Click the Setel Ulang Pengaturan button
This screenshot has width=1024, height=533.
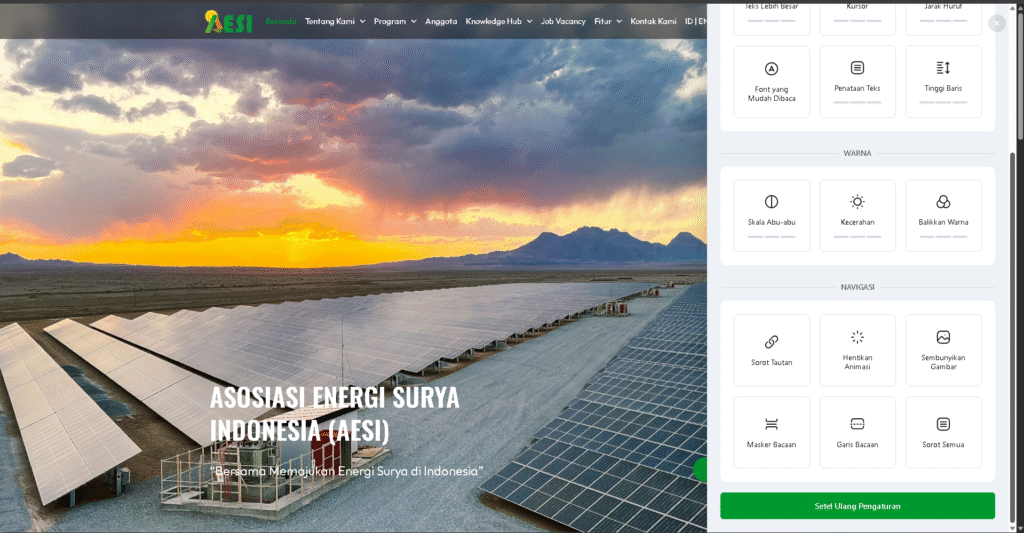click(x=857, y=506)
